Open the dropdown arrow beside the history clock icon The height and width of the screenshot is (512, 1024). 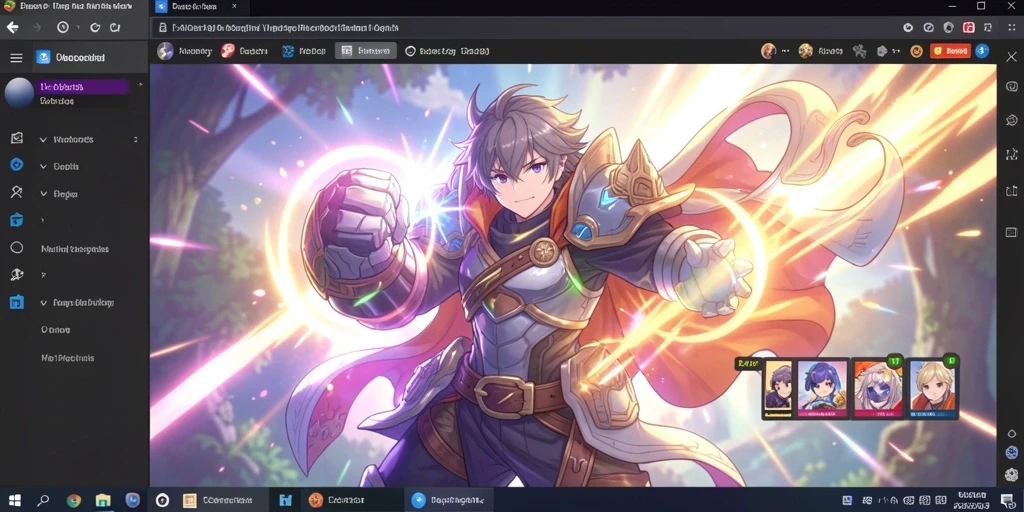tap(77, 27)
